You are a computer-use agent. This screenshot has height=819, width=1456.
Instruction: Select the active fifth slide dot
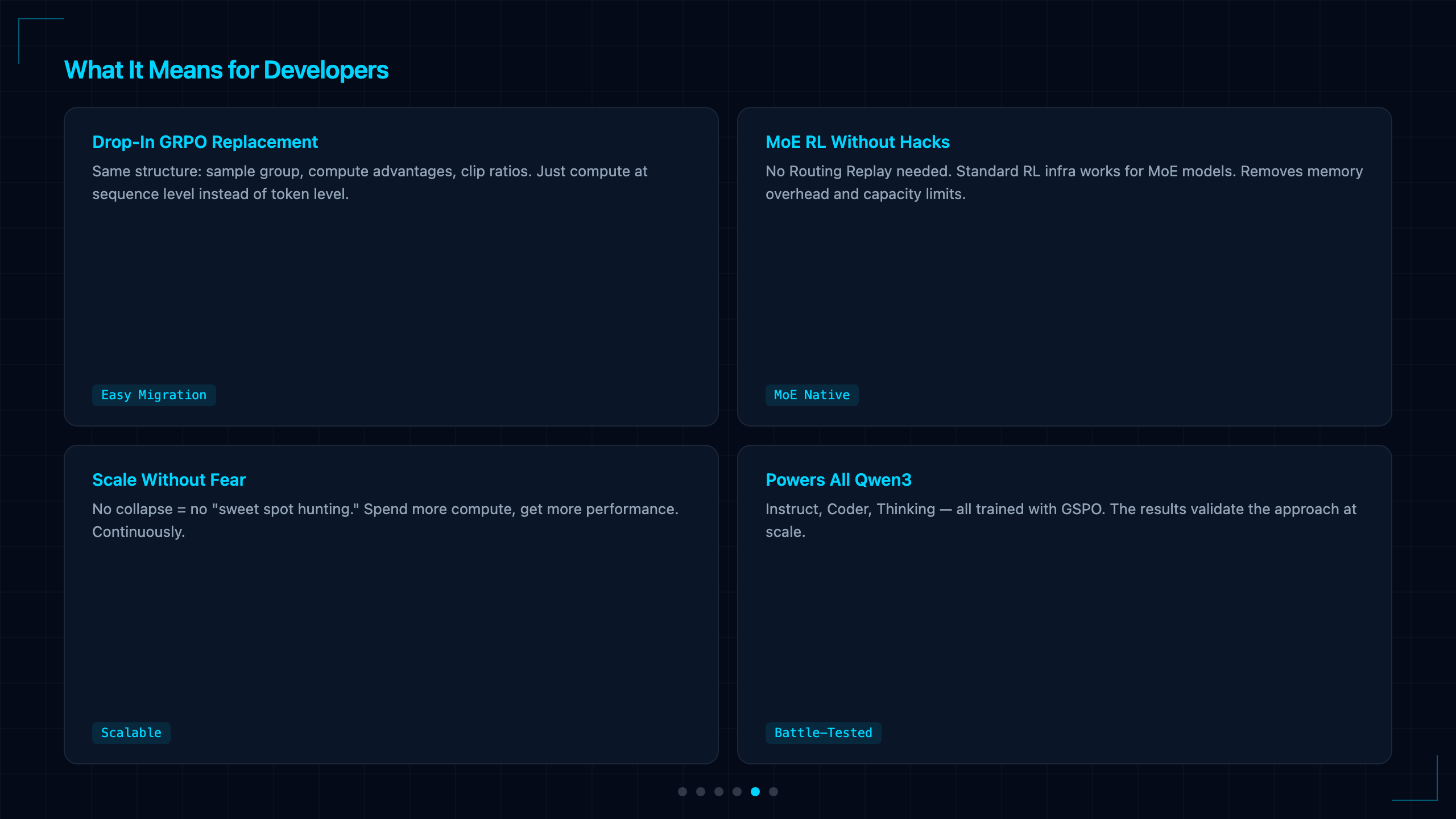coord(755,792)
